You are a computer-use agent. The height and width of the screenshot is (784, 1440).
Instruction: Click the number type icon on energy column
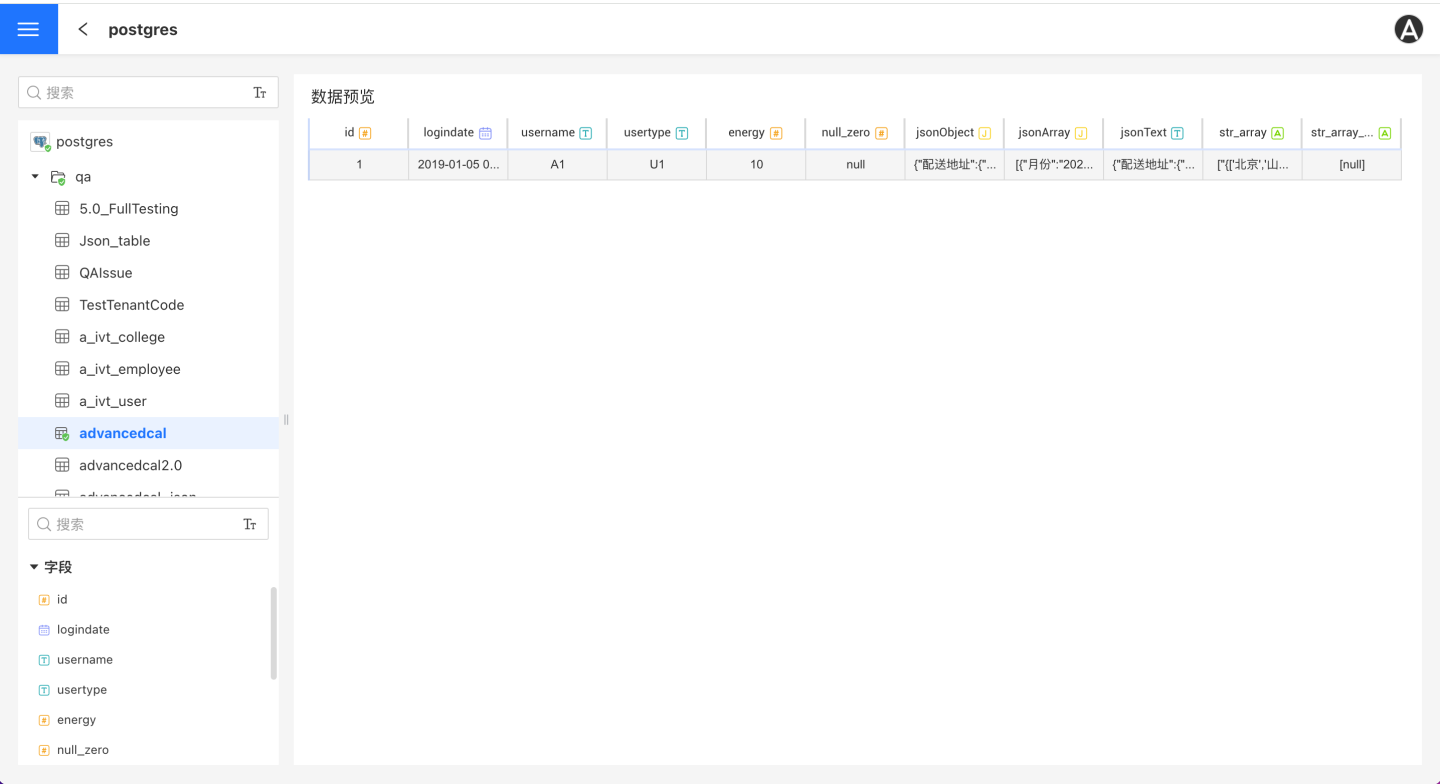(x=776, y=133)
